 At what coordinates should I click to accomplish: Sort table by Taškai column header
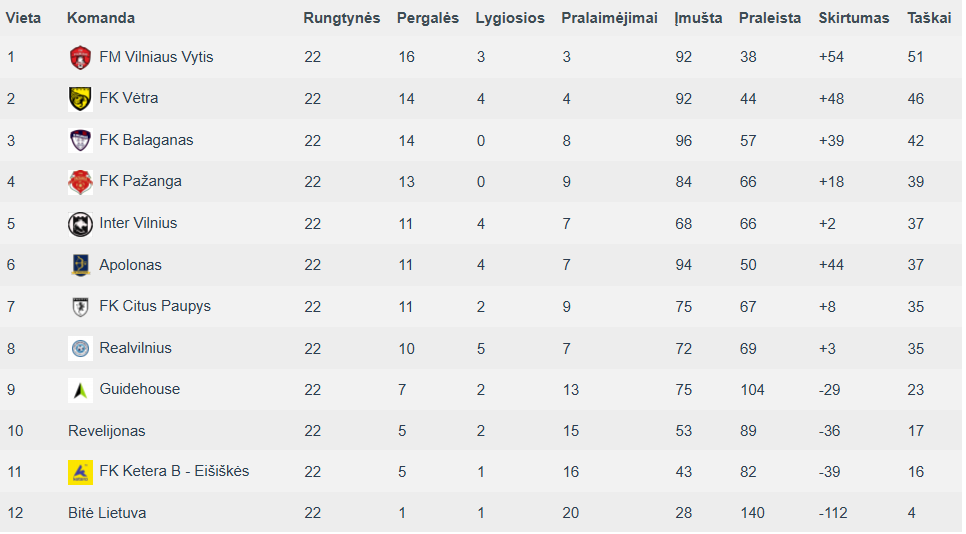point(929,18)
